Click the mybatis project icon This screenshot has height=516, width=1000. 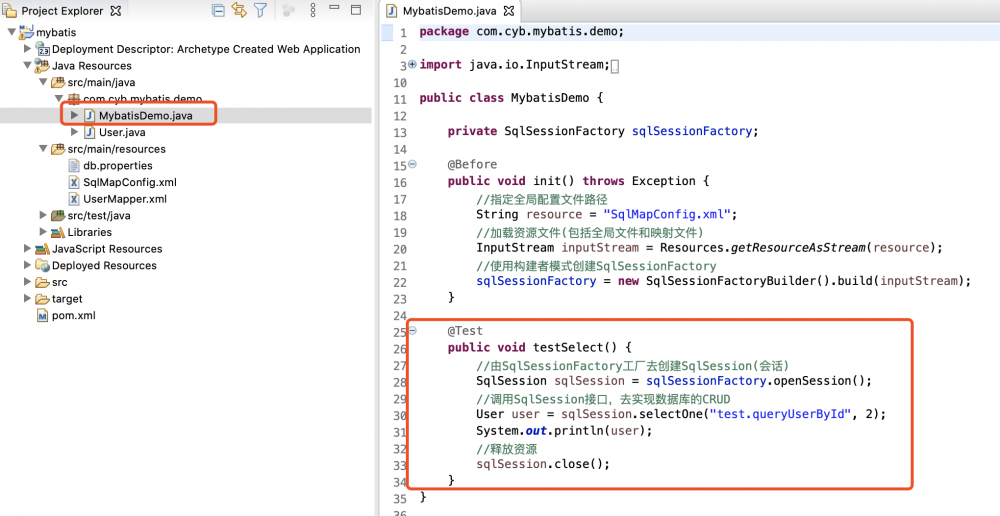click(x=26, y=32)
